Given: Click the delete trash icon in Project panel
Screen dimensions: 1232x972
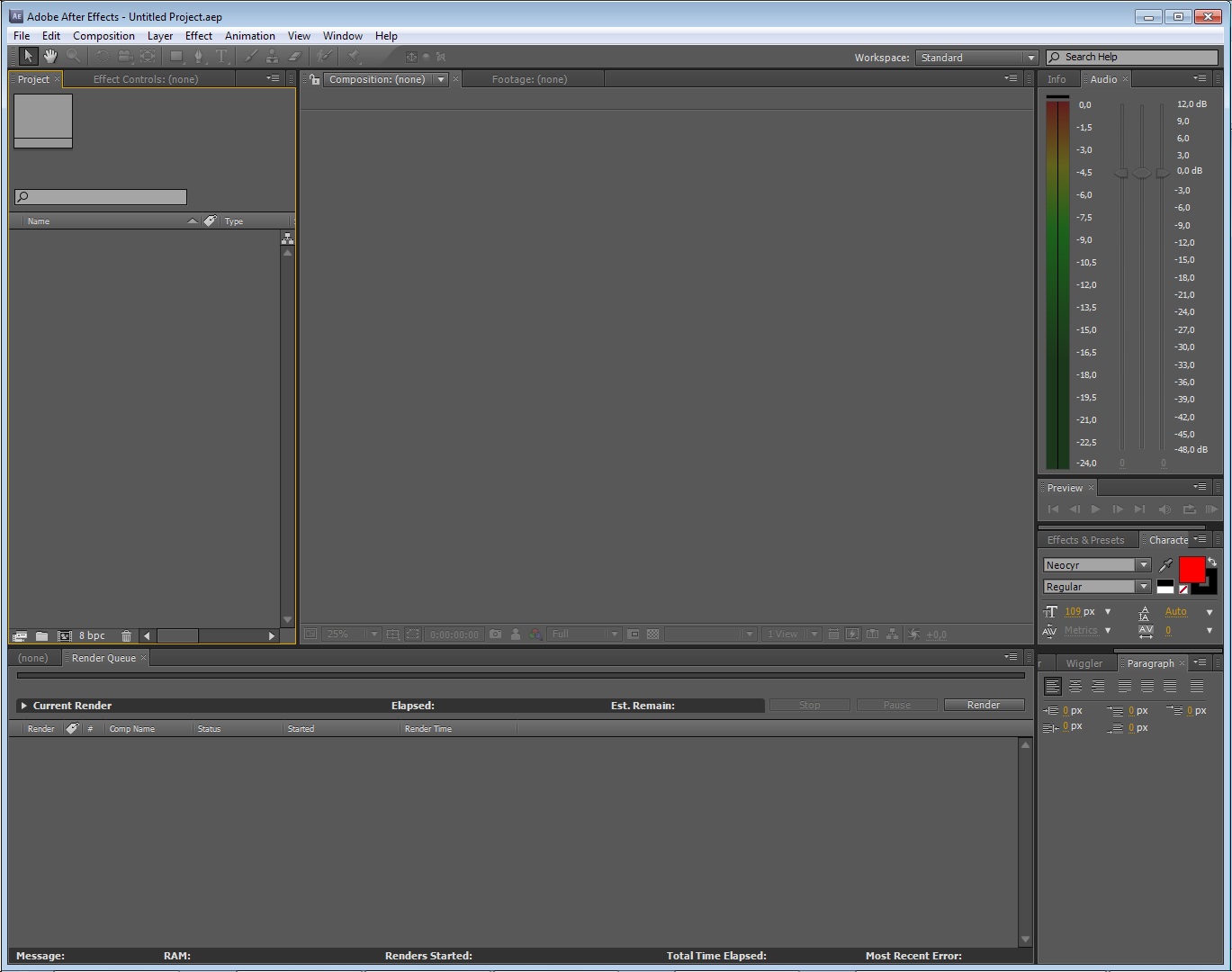Looking at the screenshot, I should coord(127,635).
